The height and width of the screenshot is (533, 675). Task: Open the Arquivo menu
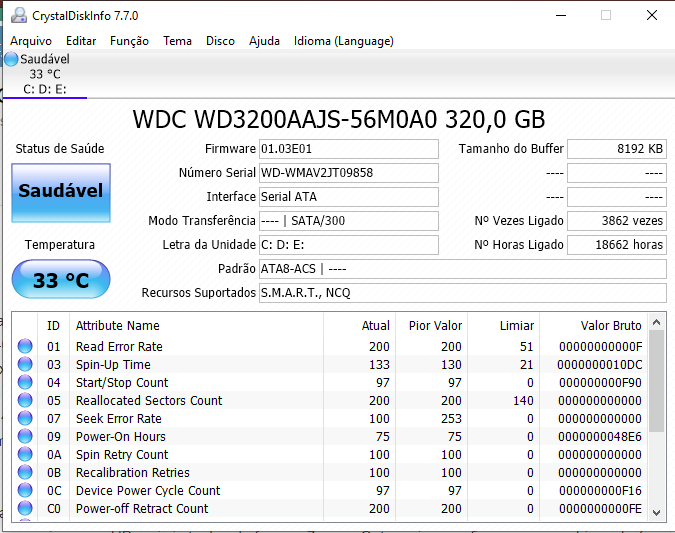click(x=31, y=41)
